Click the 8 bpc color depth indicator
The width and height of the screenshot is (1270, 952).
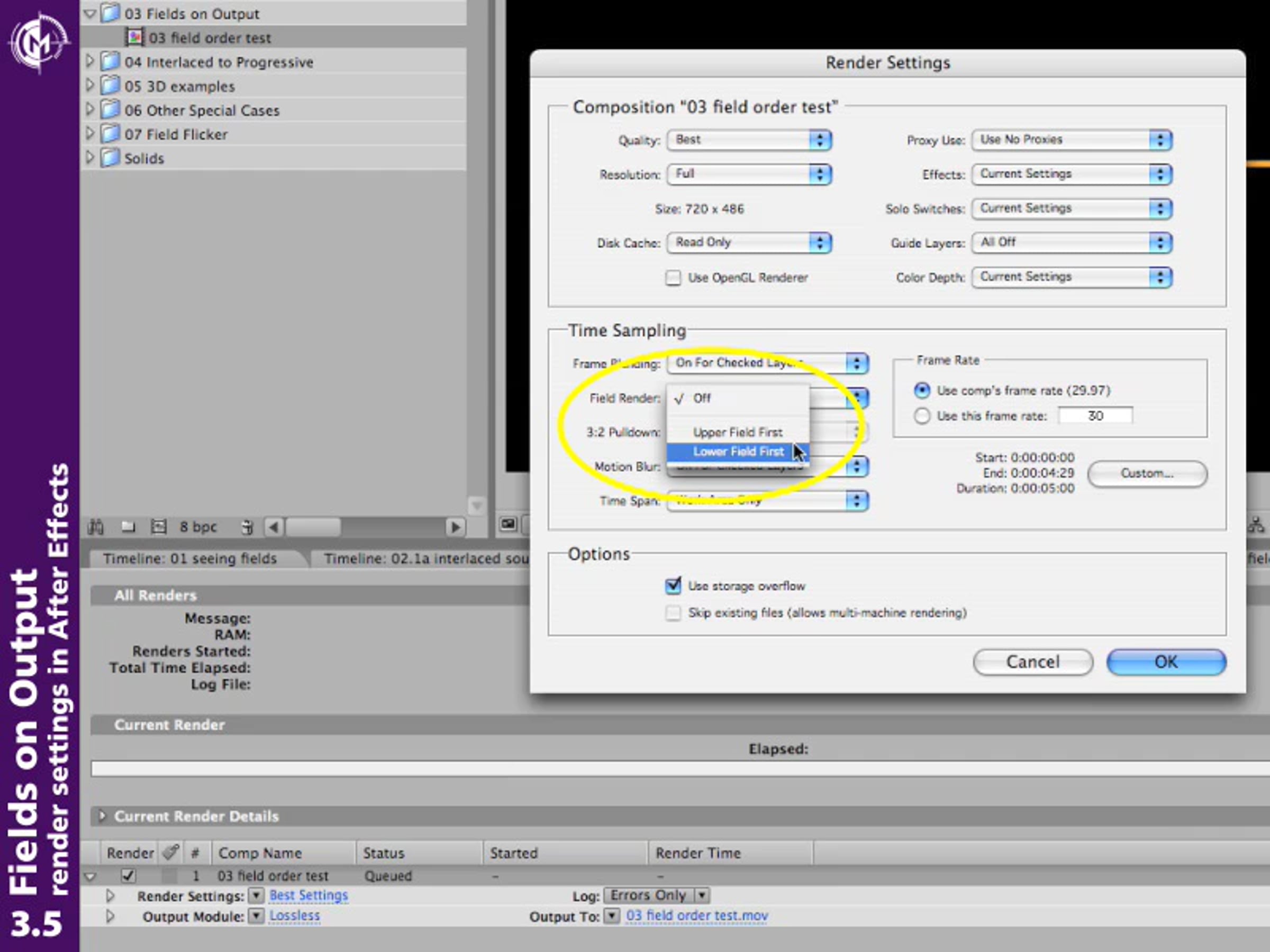click(198, 526)
